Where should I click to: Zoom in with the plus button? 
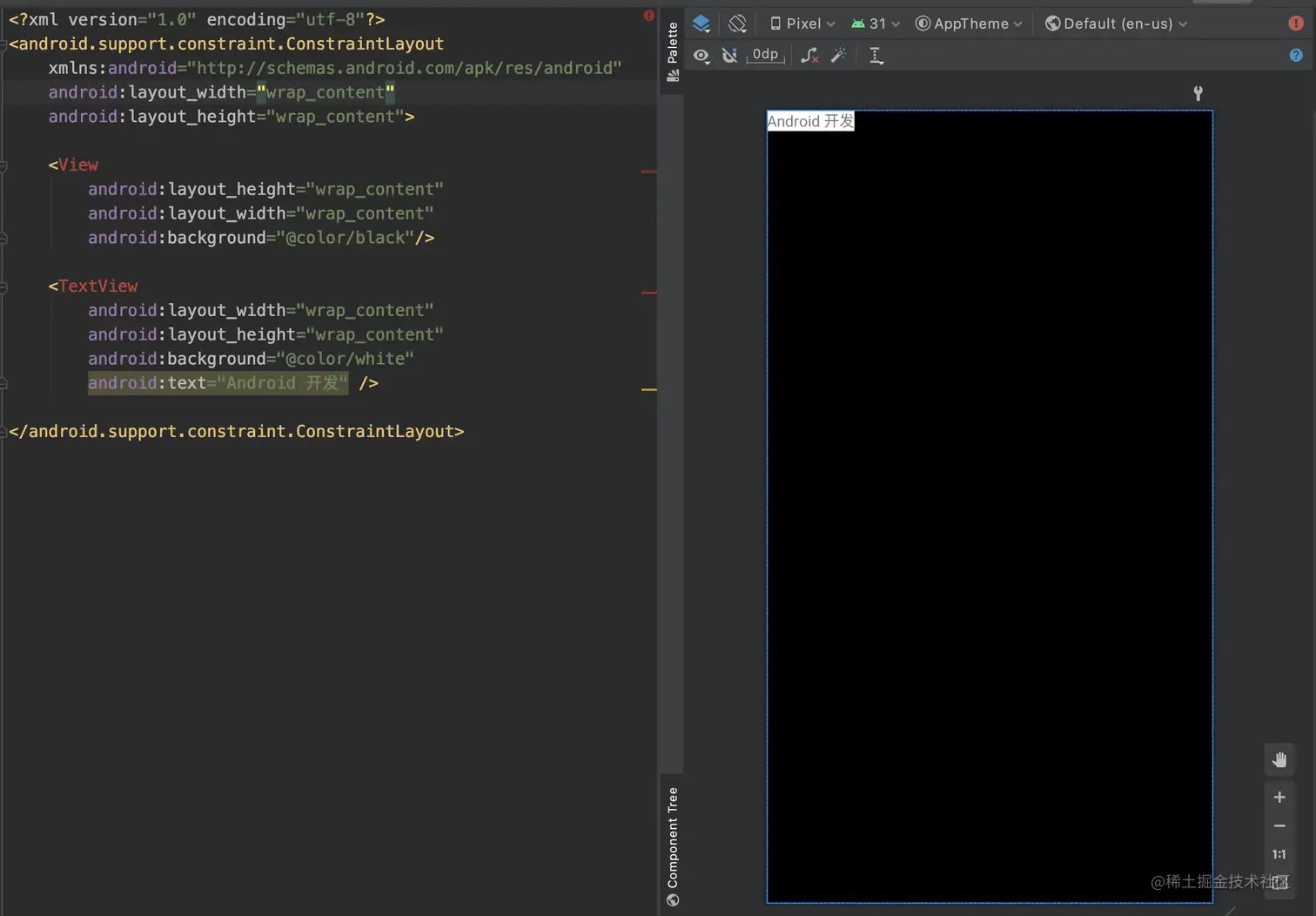pyautogui.click(x=1279, y=797)
